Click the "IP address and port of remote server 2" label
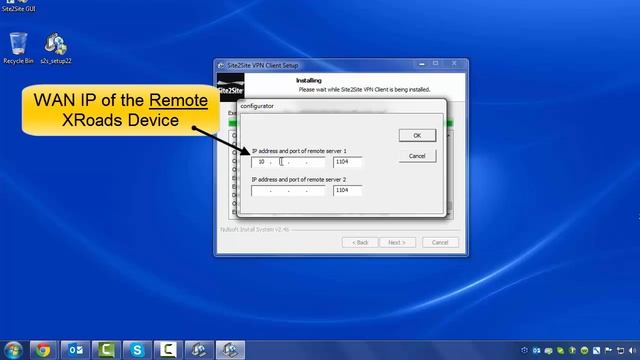The width and height of the screenshot is (640, 360). click(x=299, y=180)
